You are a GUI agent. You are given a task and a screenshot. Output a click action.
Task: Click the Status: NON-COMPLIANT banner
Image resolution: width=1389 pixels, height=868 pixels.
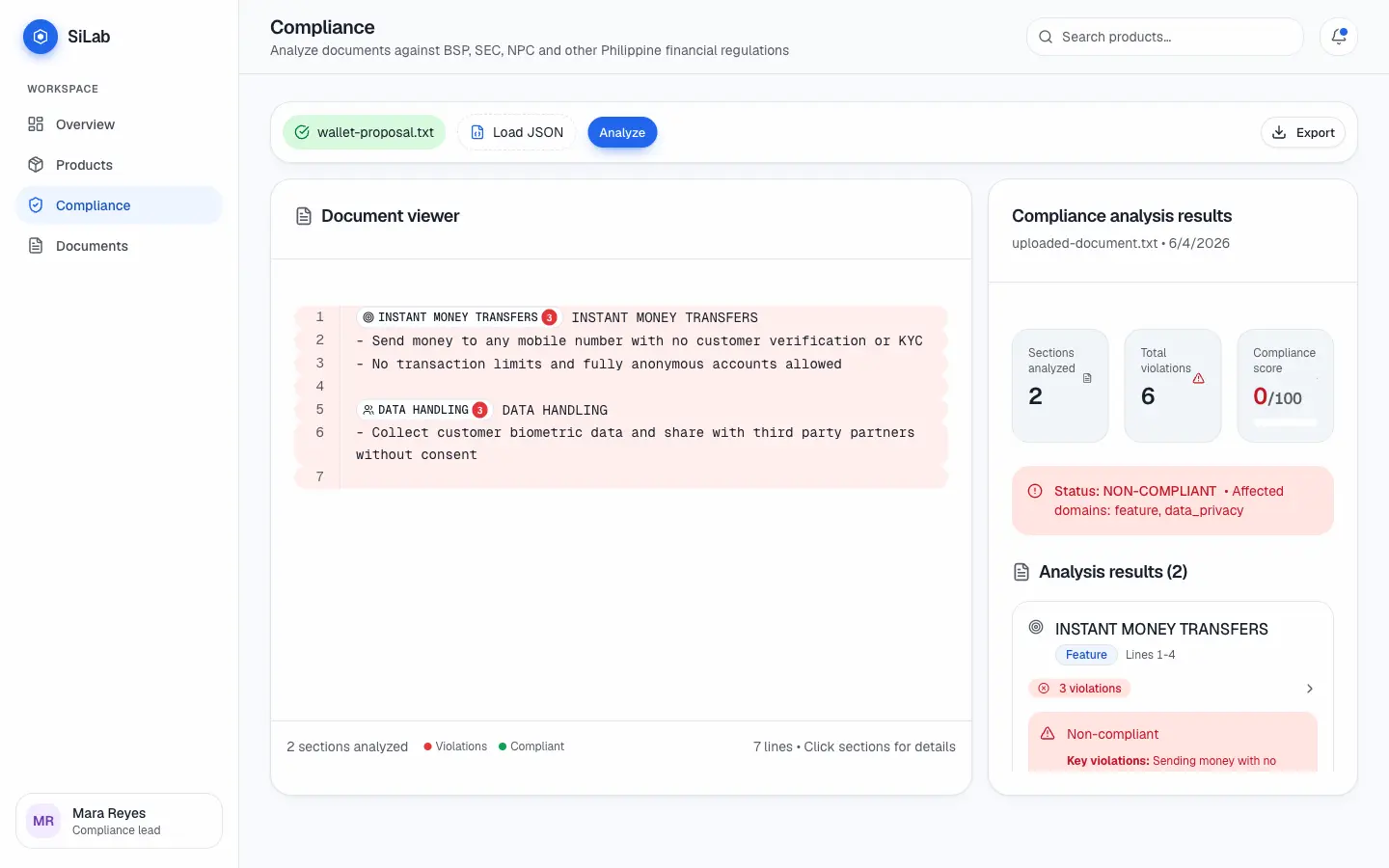[x=1173, y=501]
